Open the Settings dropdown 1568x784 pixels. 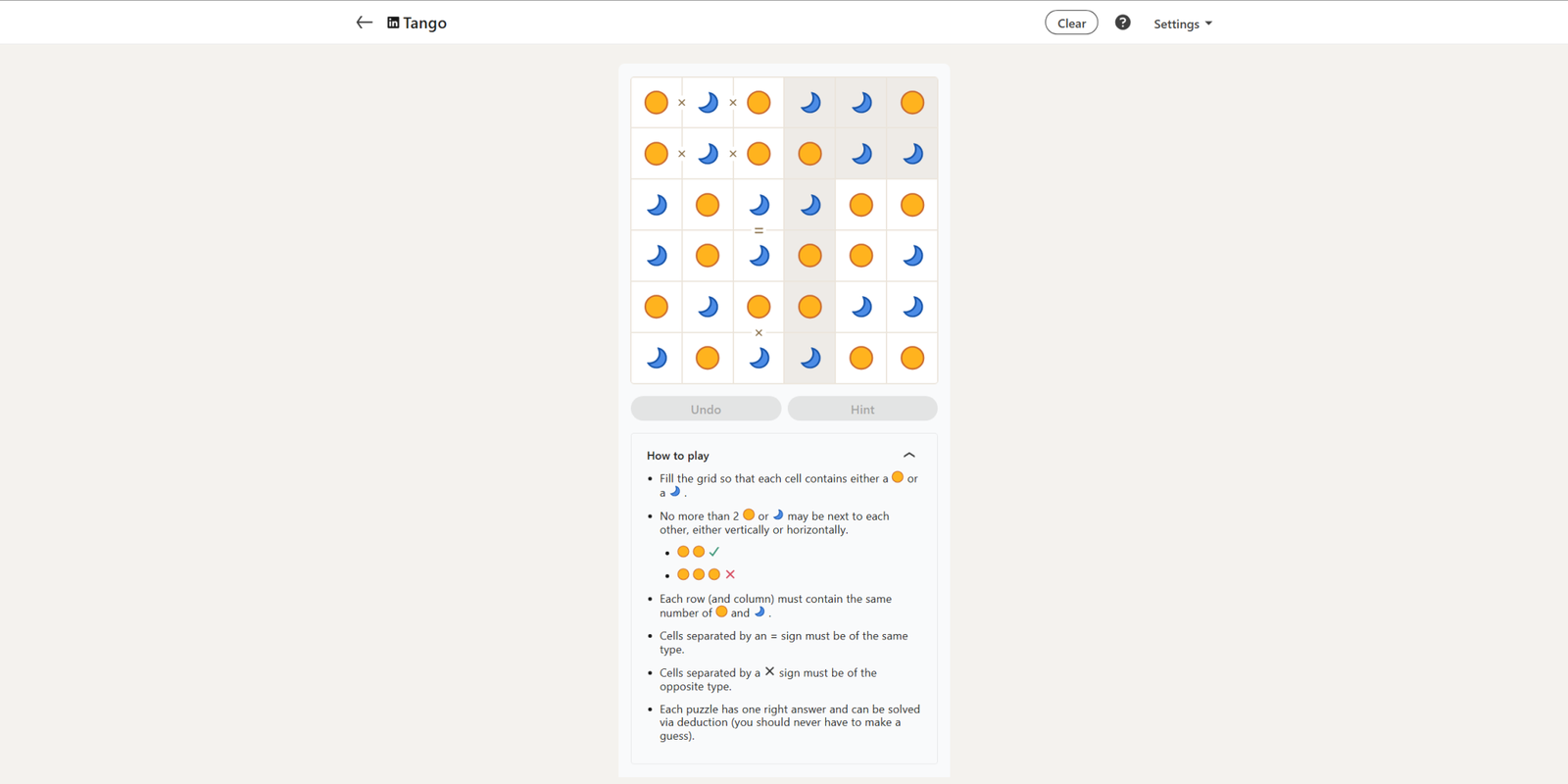(x=1182, y=24)
